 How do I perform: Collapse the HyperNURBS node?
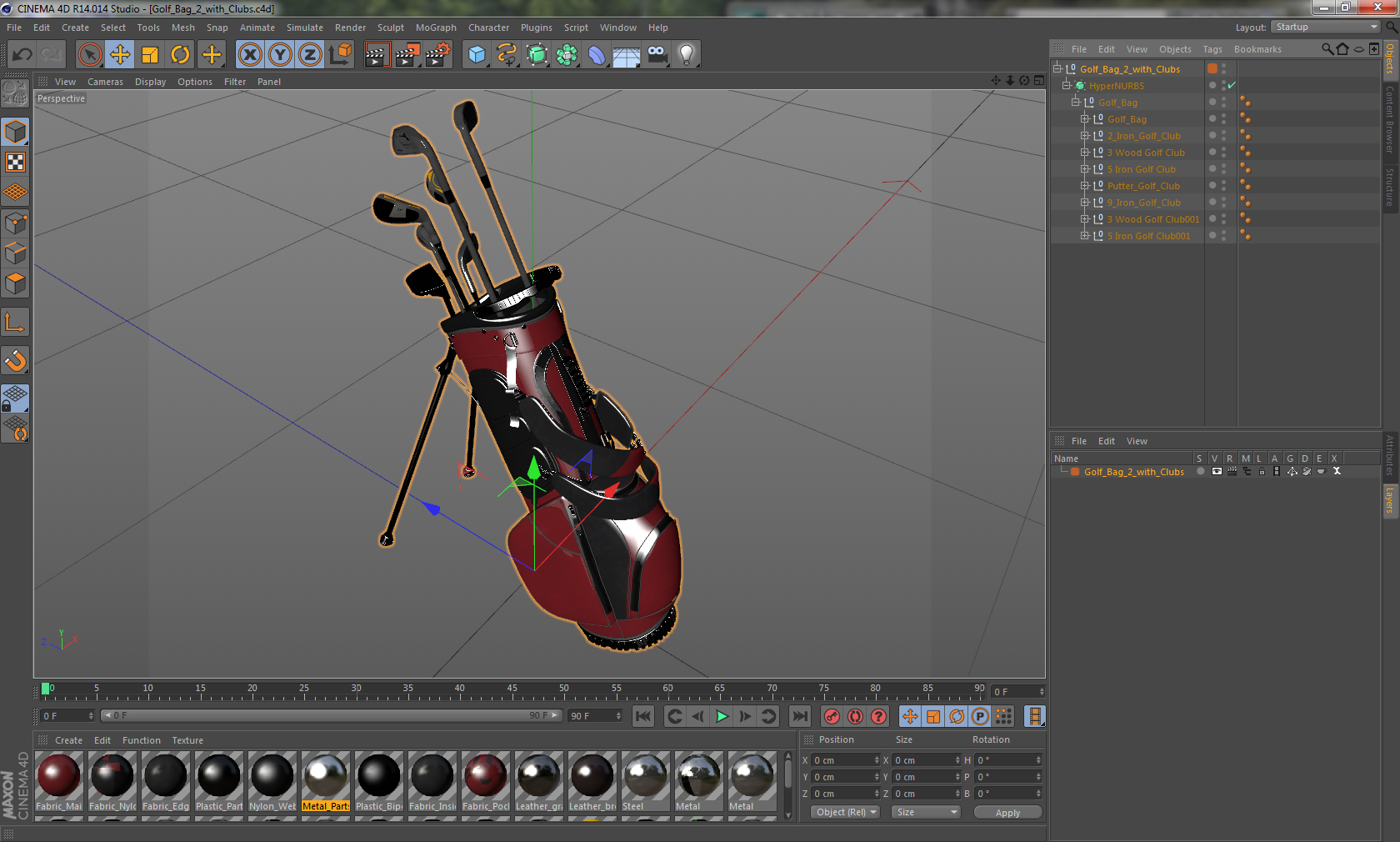[x=1066, y=85]
